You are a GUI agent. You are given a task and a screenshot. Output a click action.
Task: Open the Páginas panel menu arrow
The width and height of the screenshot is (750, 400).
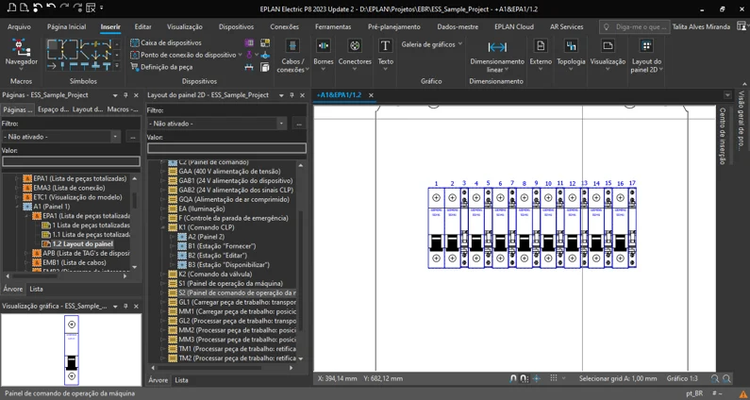pos(115,95)
